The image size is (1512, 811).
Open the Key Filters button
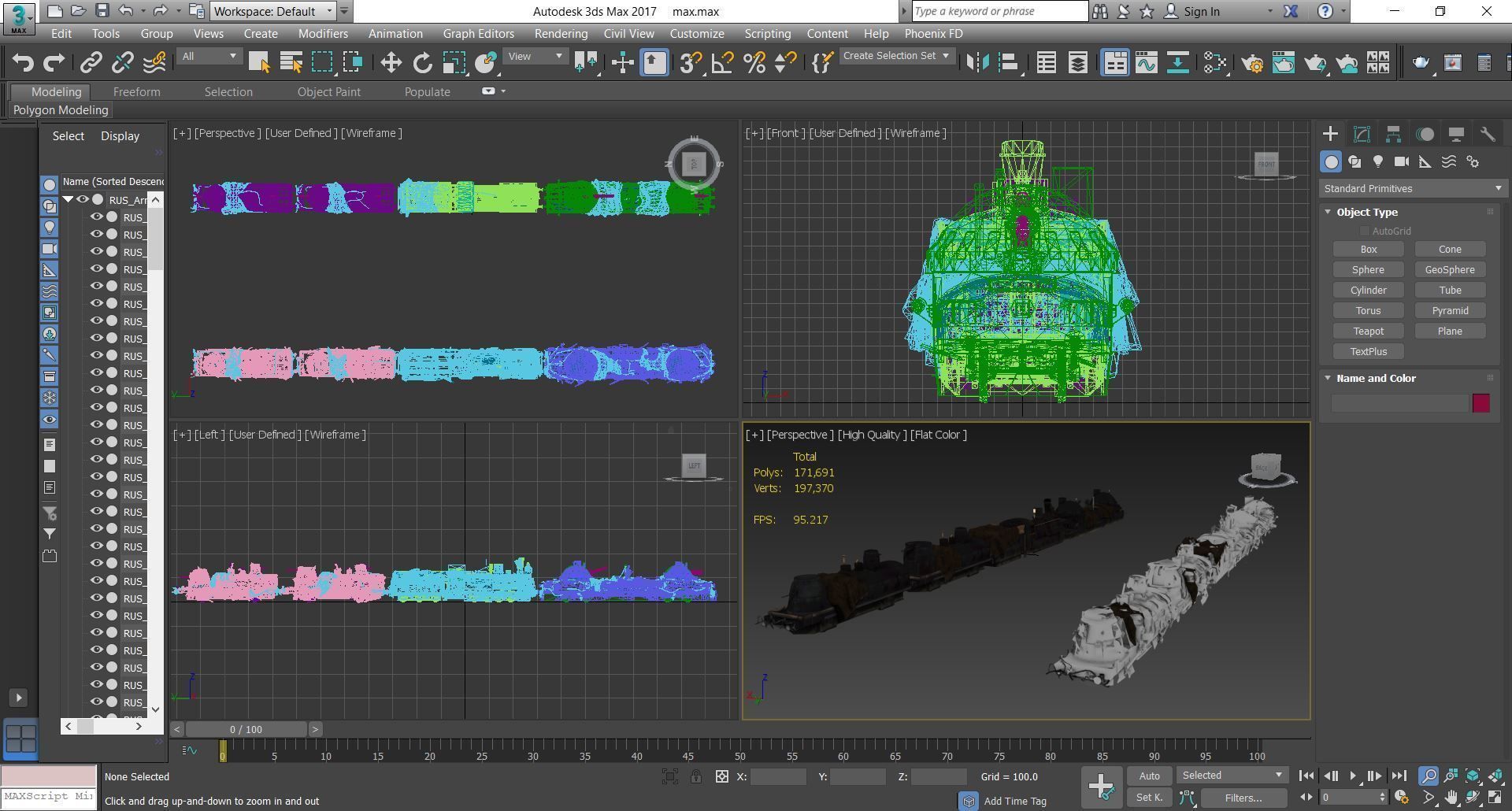pos(1243,798)
